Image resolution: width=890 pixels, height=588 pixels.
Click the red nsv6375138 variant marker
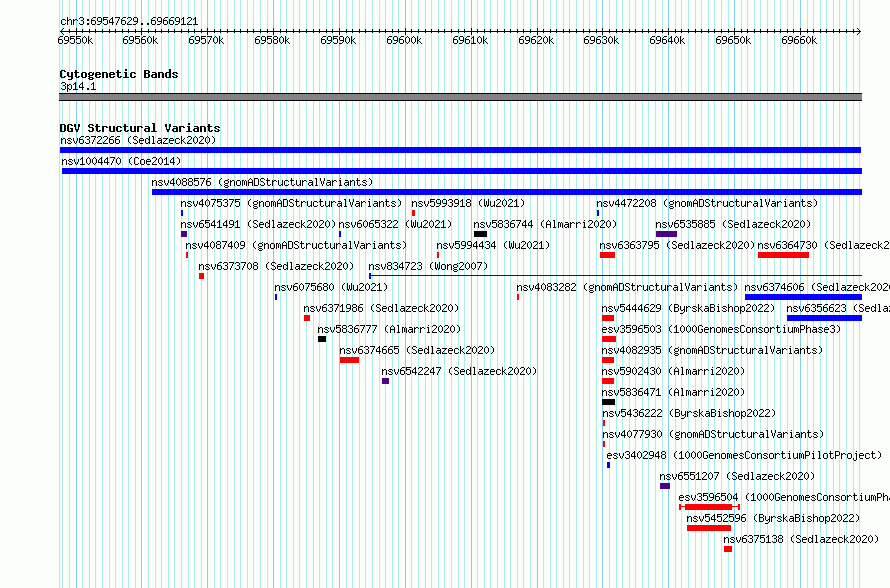pyautogui.click(x=728, y=549)
